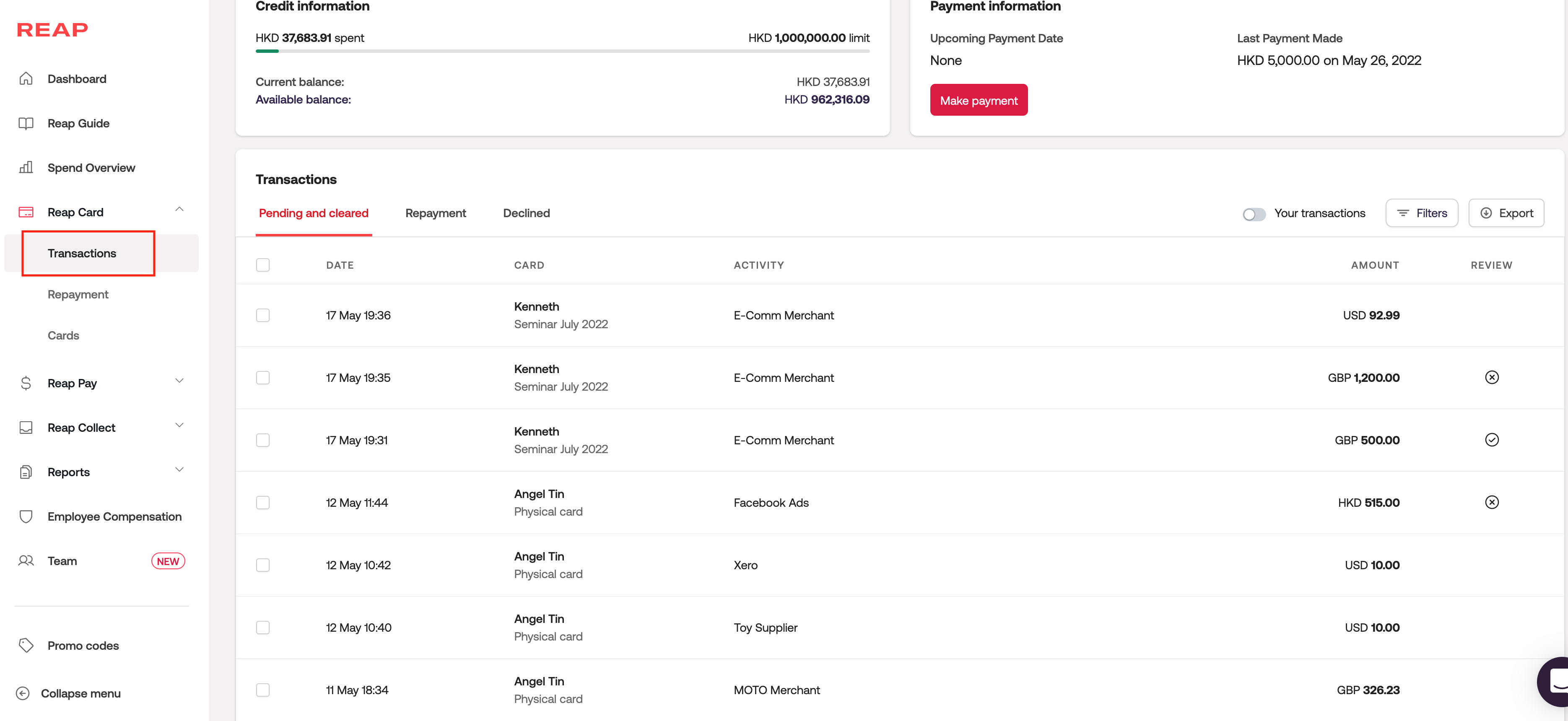Select the Xero transaction checkbox

(x=263, y=565)
